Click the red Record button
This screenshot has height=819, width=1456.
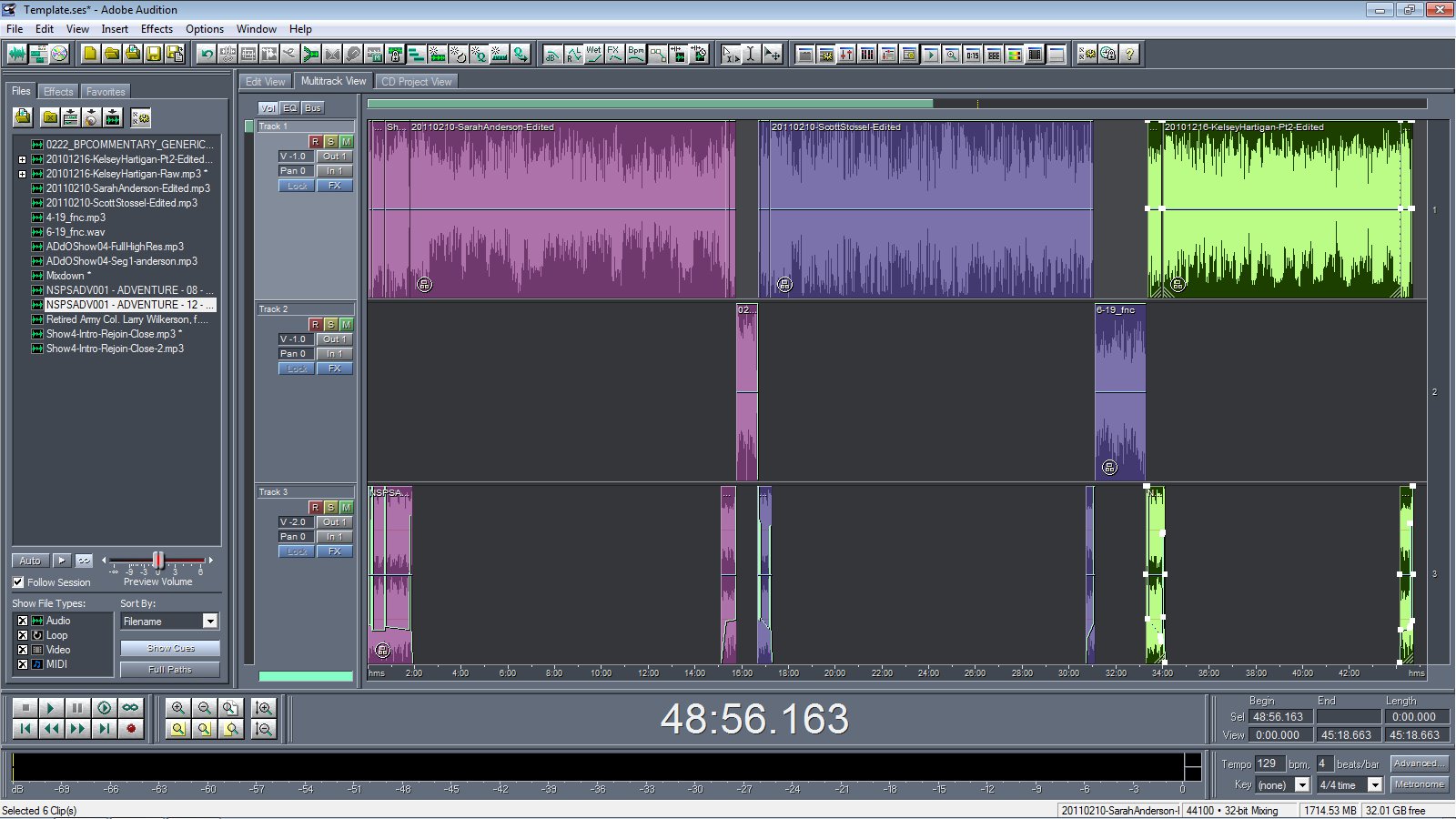click(x=131, y=728)
